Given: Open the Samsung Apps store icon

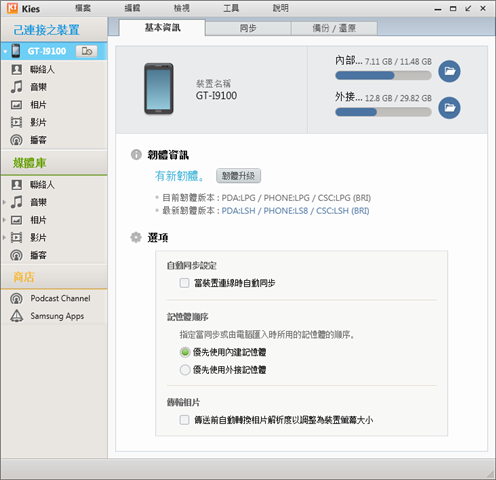Looking at the screenshot, I should pos(17,316).
